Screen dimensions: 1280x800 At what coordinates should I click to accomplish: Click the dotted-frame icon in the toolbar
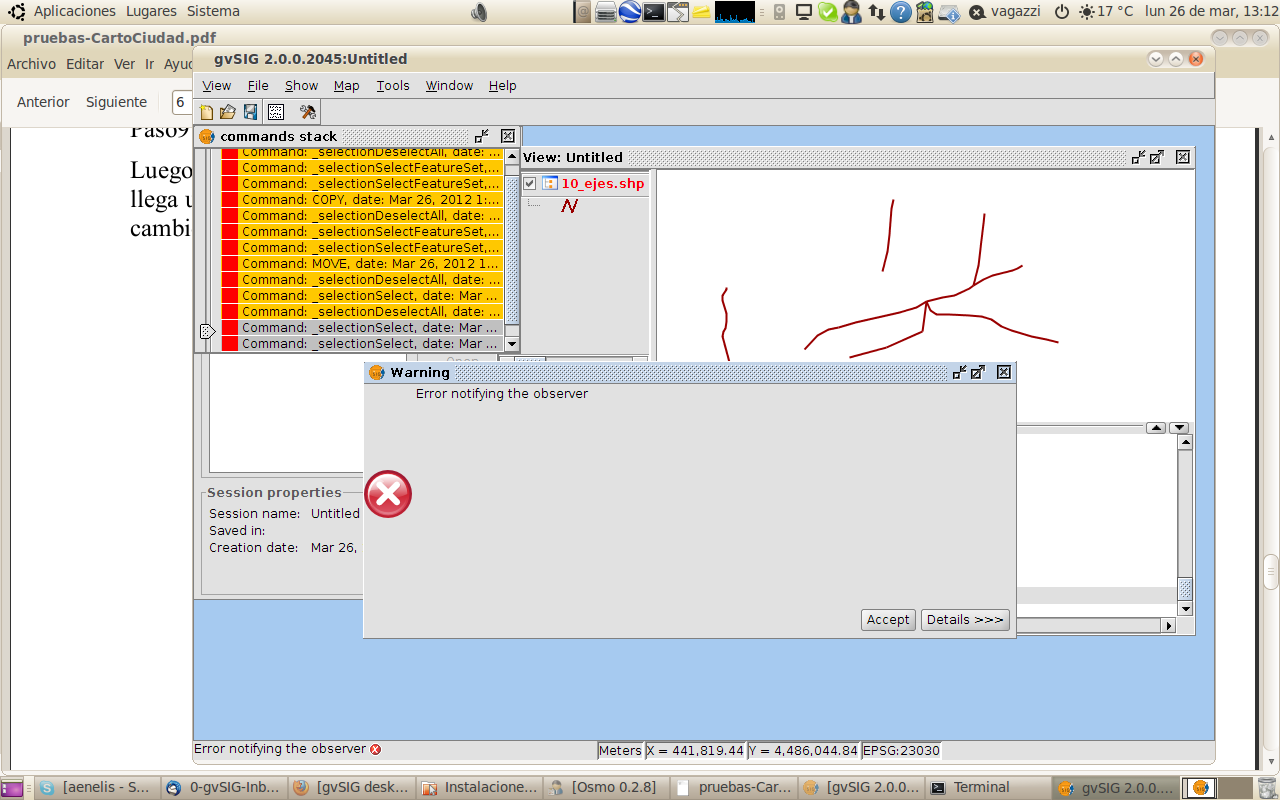click(276, 112)
